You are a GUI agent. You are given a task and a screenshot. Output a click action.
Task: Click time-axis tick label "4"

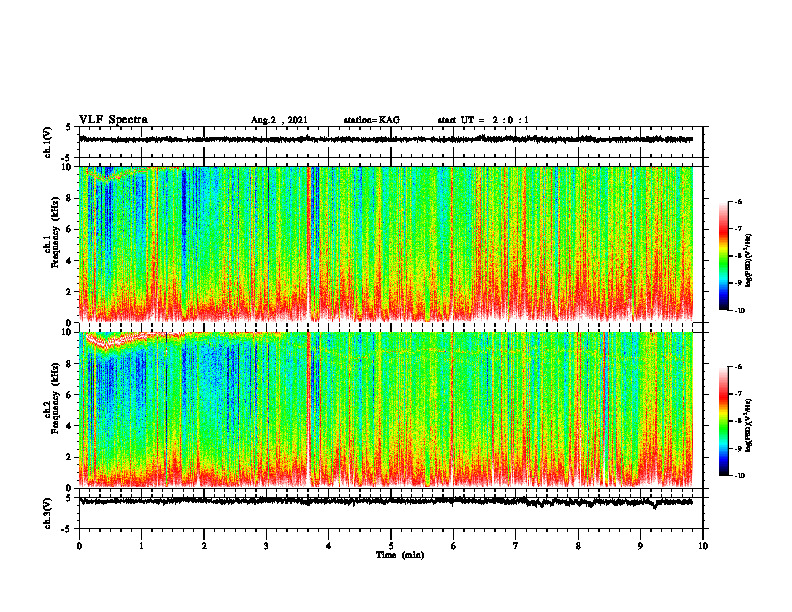328,546
